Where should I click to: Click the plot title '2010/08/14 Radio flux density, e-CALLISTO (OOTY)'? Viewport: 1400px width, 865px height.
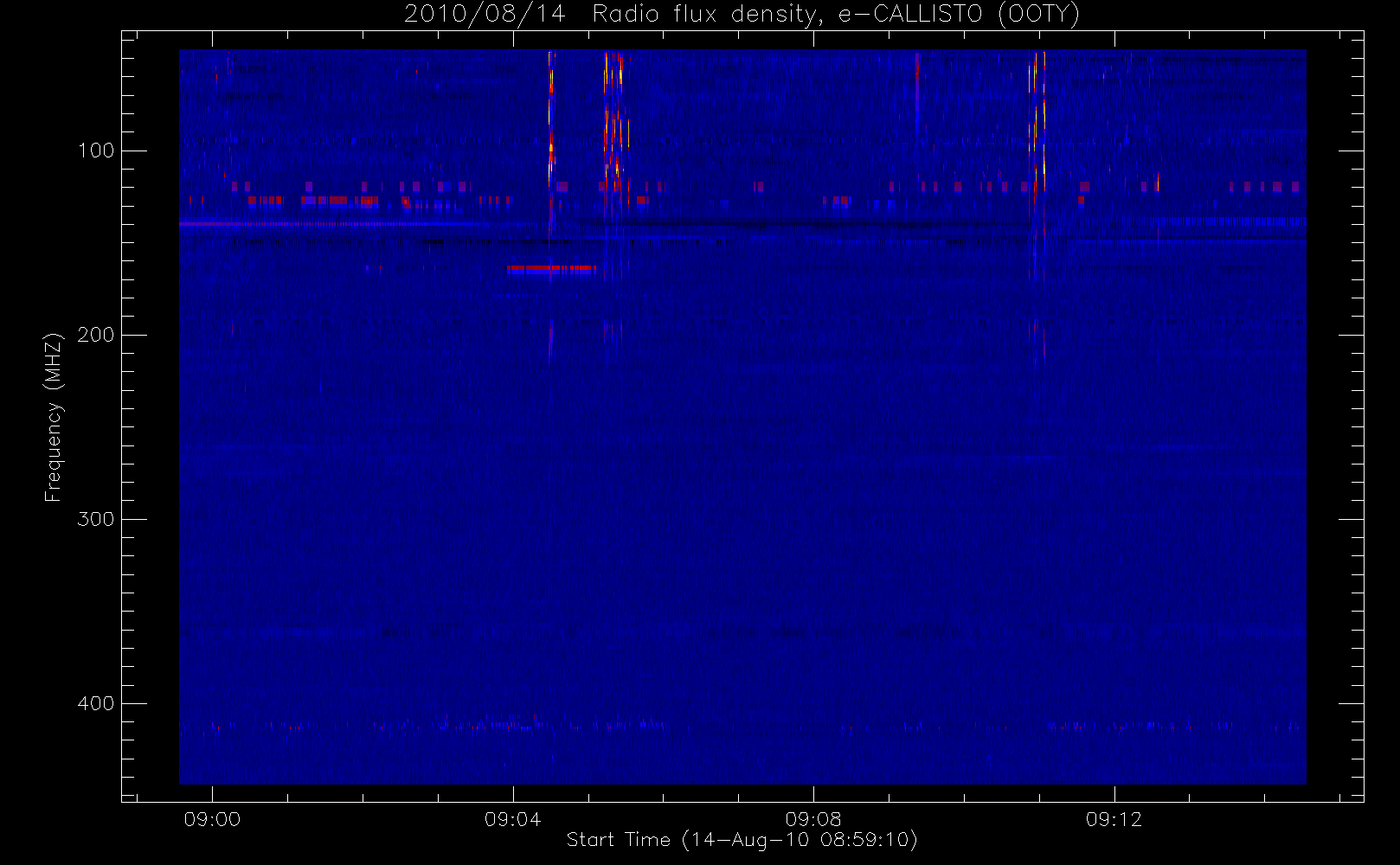[742, 15]
